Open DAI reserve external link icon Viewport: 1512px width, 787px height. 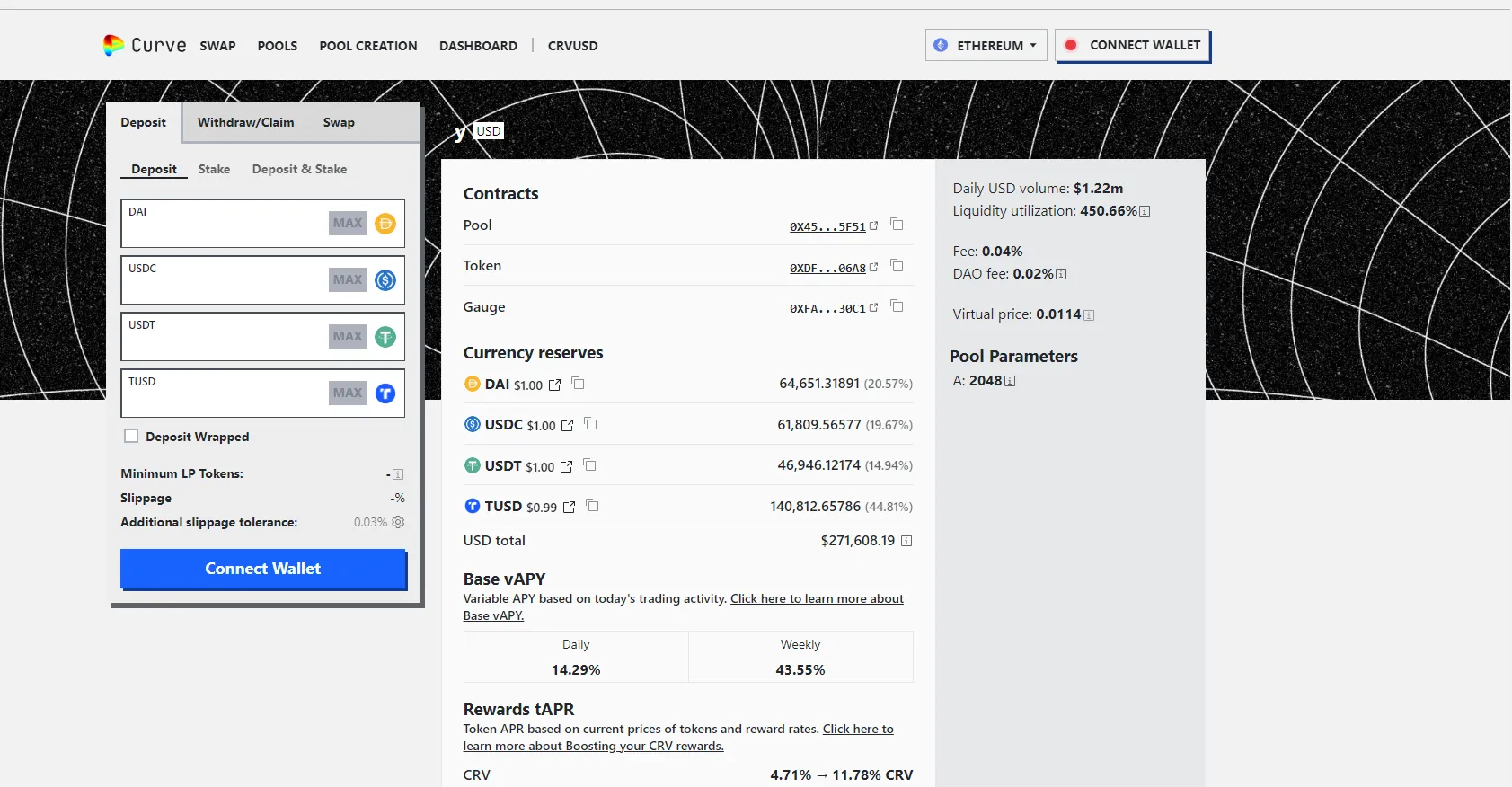[554, 385]
